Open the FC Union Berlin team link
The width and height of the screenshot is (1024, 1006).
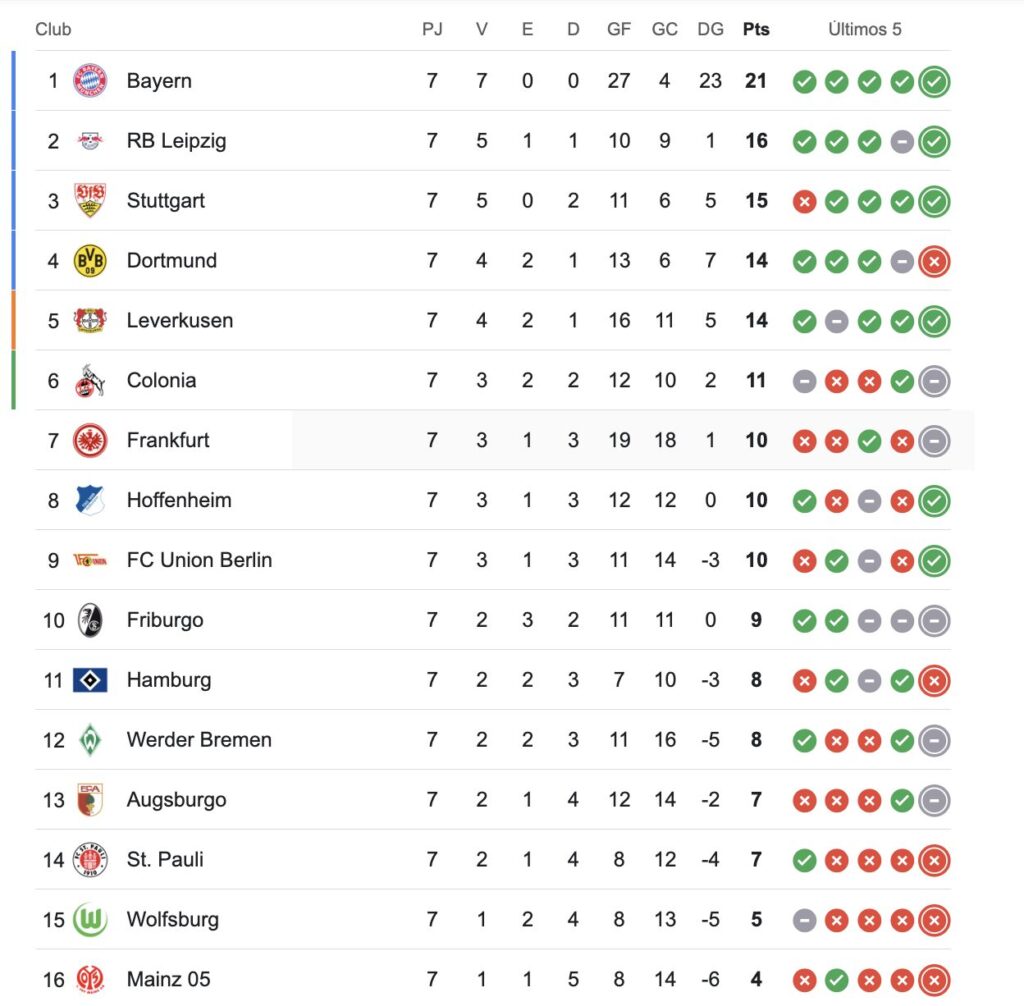tap(199, 560)
